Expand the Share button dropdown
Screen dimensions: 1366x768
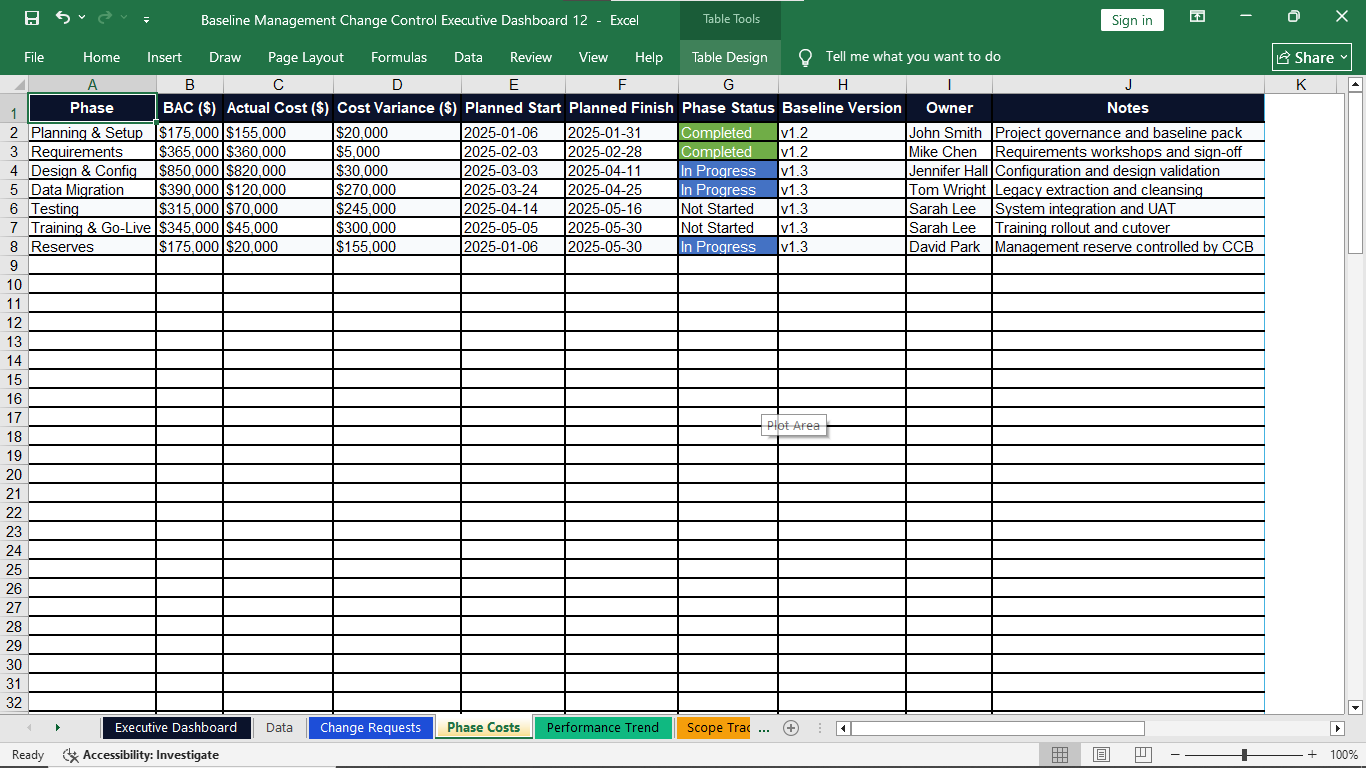pos(1344,58)
